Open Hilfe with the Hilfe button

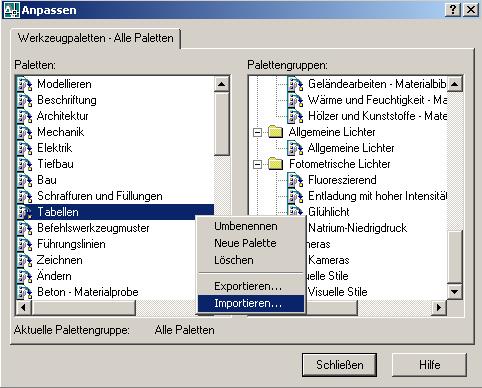click(429, 365)
